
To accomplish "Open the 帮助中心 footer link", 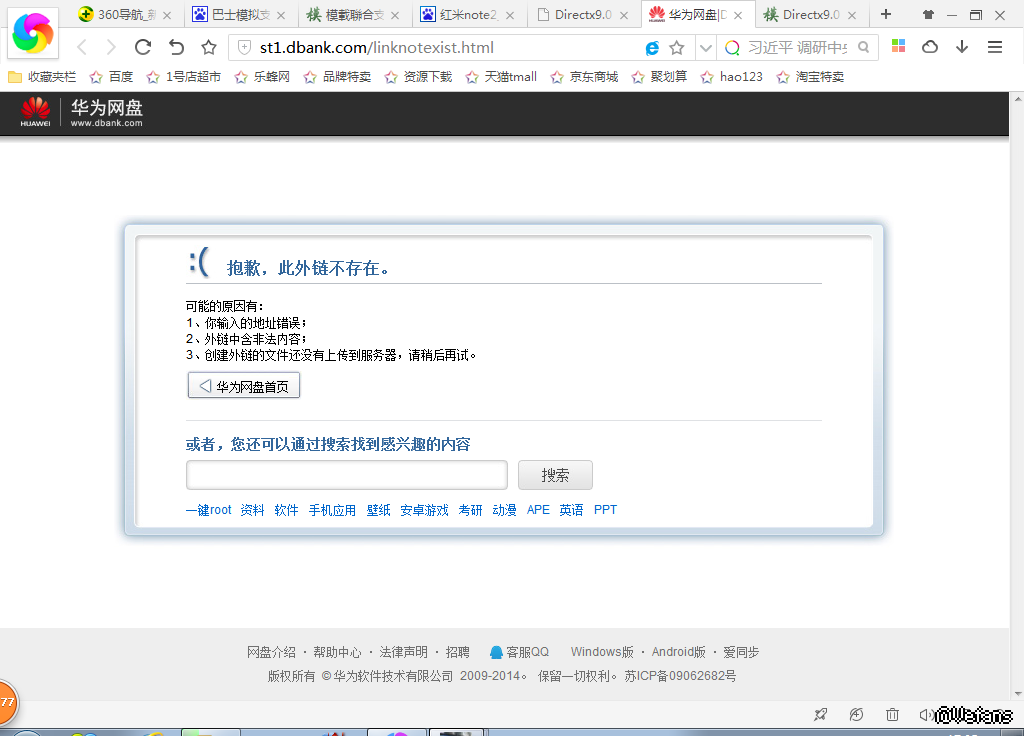I will (x=337, y=652).
